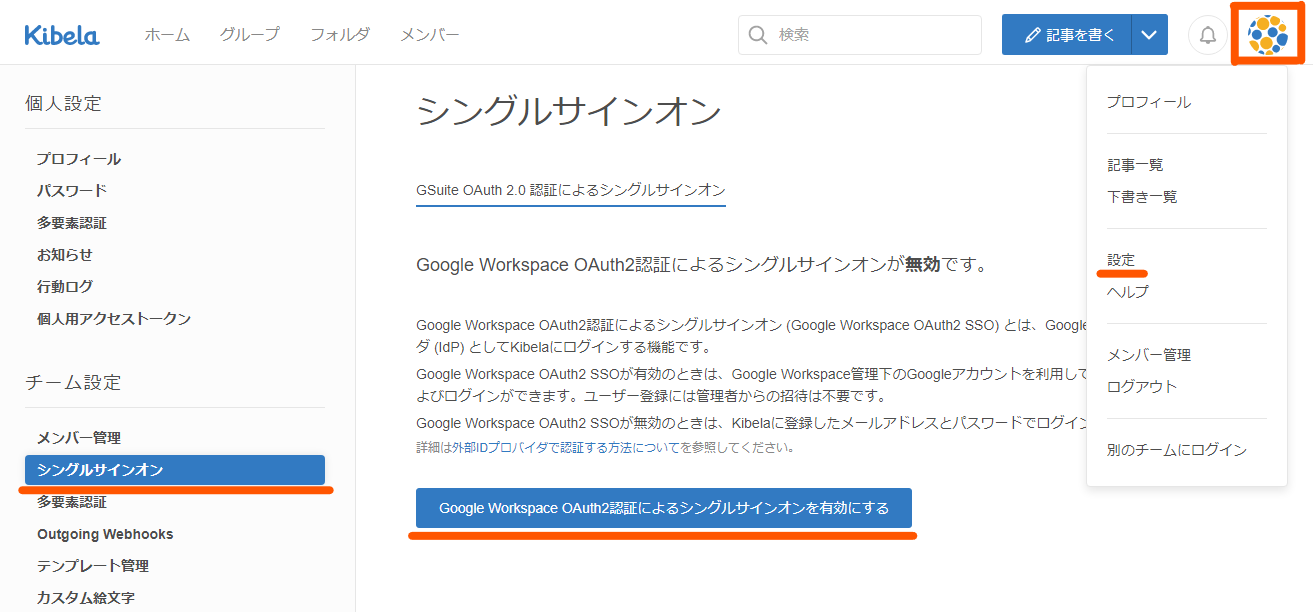This screenshot has height=612, width=1313.
Task: Click the user avatar icon
Action: coord(1268,35)
